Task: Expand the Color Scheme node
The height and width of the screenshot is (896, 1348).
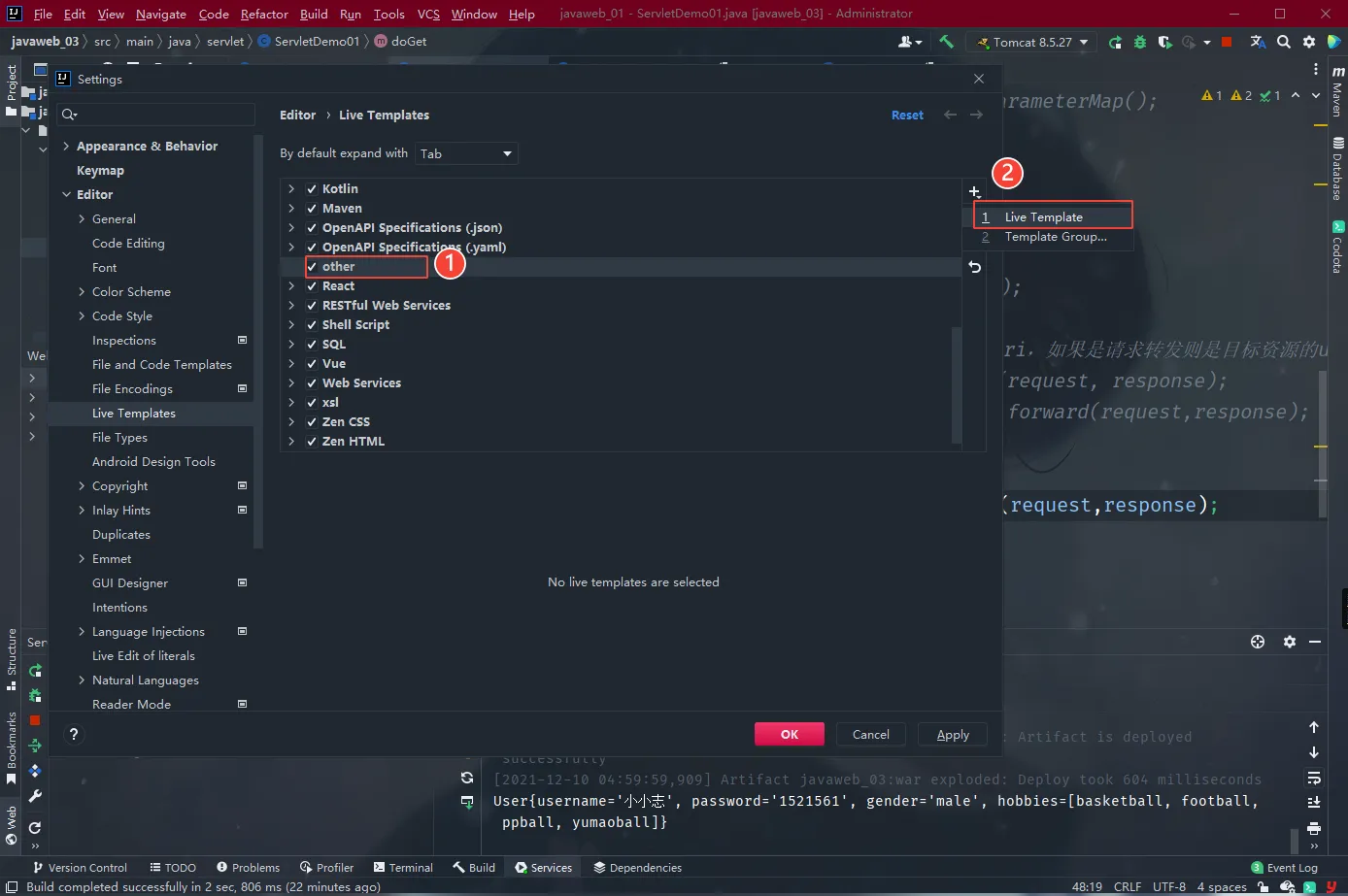Action: pyautogui.click(x=82, y=292)
